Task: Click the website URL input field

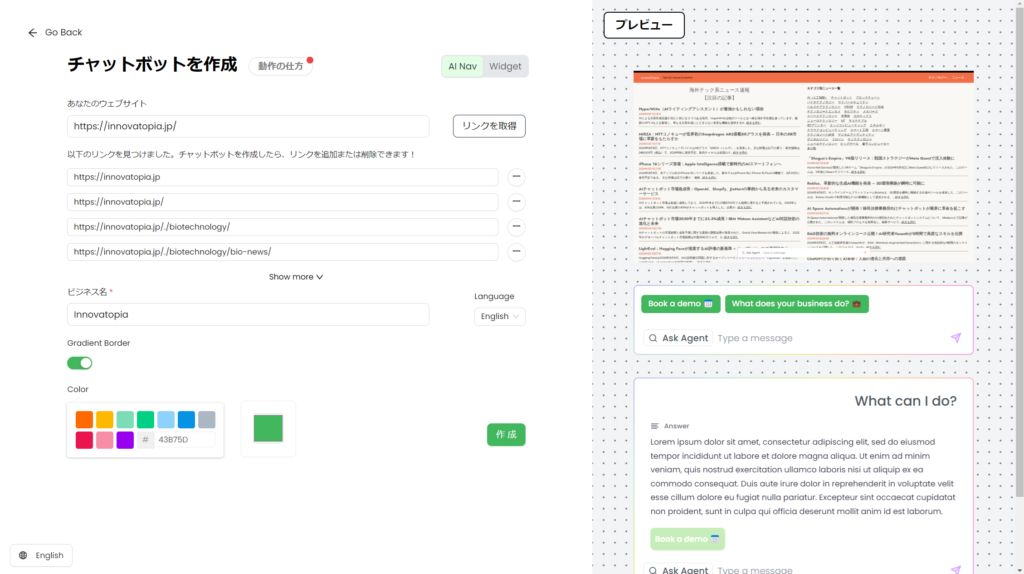Action: coord(248,126)
